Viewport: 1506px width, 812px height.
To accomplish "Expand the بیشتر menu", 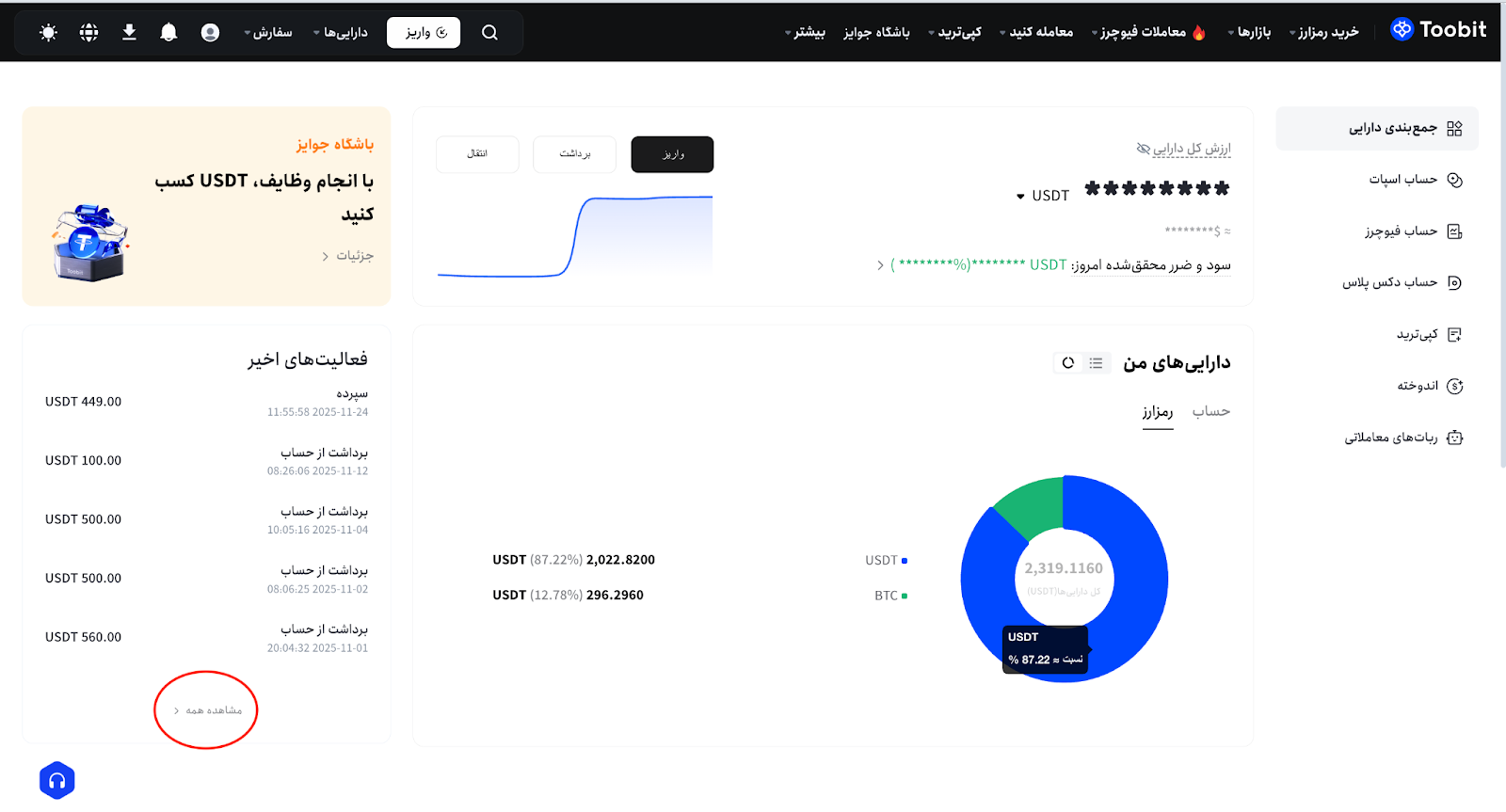I will (805, 33).
